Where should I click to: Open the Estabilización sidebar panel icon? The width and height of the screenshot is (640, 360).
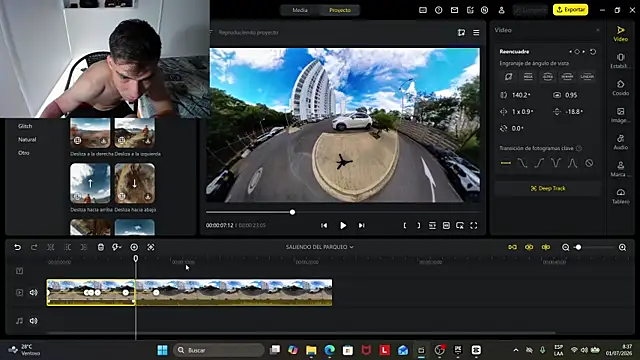coord(620,60)
